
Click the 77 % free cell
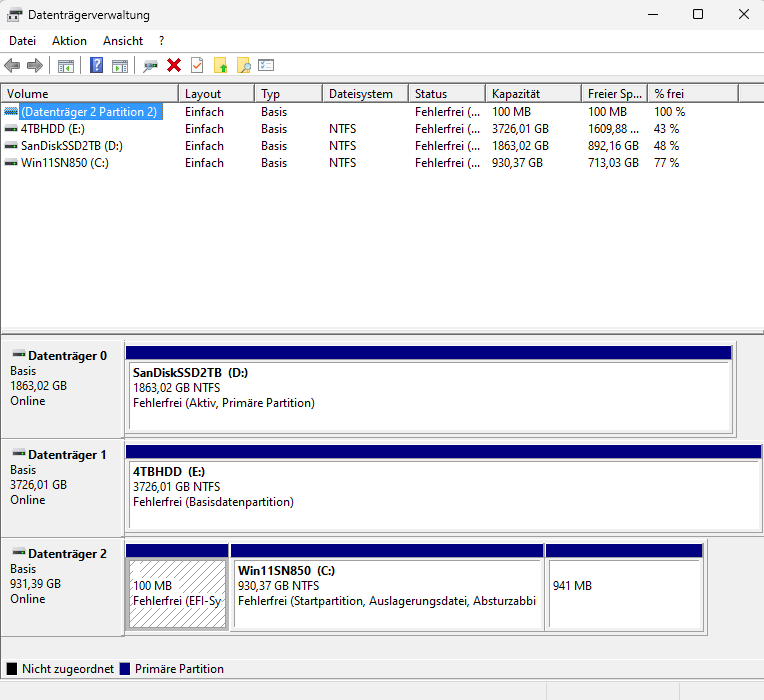pos(667,163)
